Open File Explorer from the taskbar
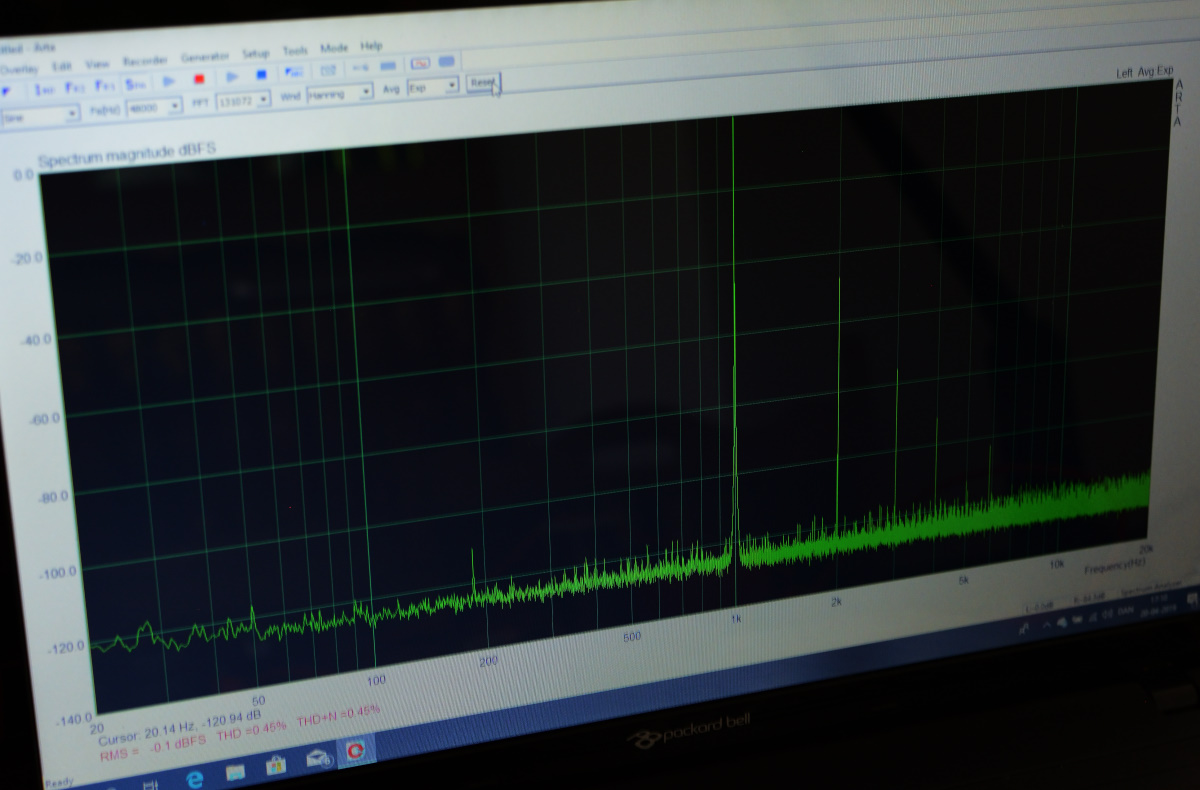 coord(236,771)
